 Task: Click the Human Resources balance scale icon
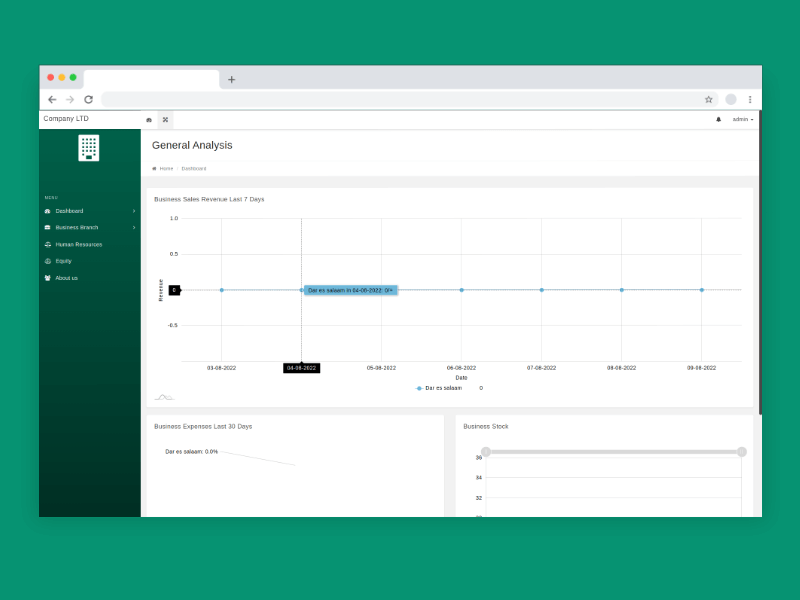pyautogui.click(x=47, y=244)
